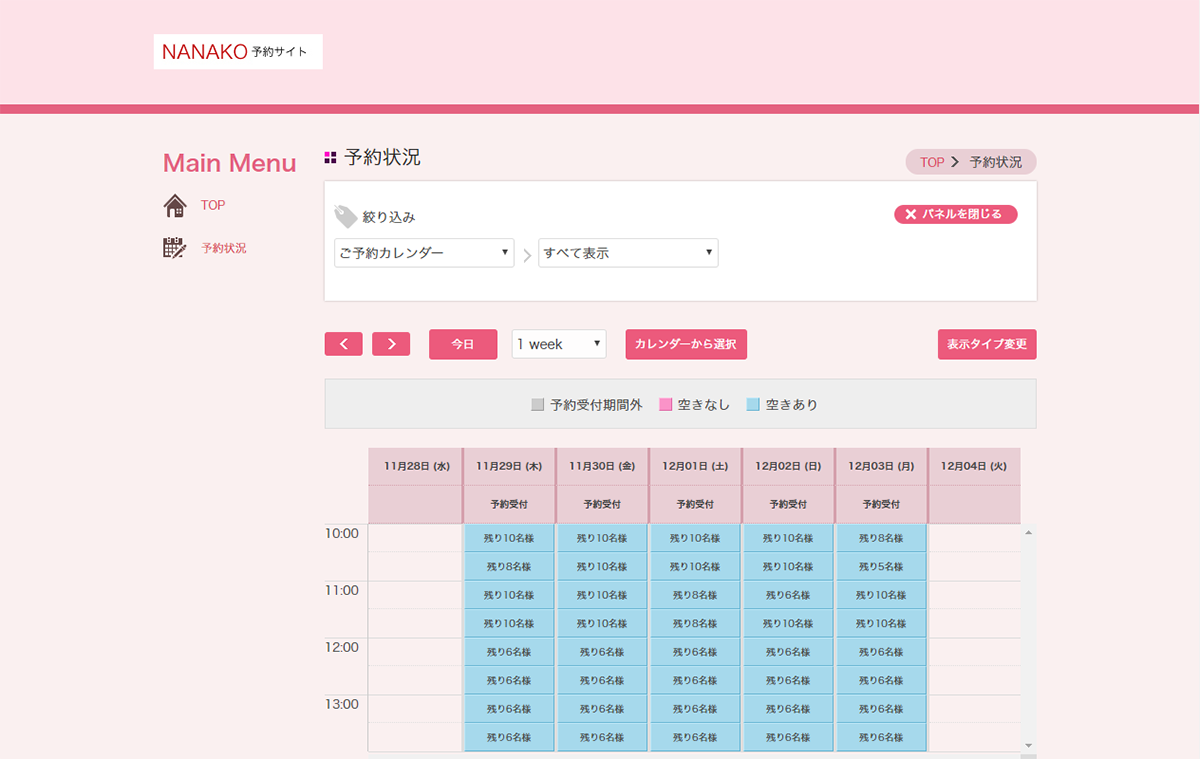1200x759 pixels.
Task: Pick the 11:00 slot on 12月01日 (残り8名様)
Action: click(695, 595)
